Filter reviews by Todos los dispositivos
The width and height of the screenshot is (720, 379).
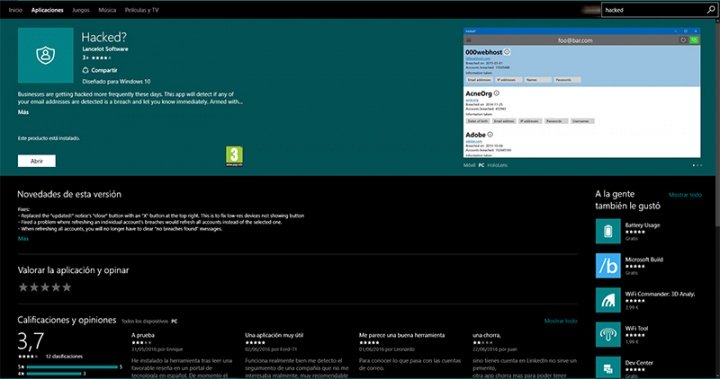tap(145, 321)
